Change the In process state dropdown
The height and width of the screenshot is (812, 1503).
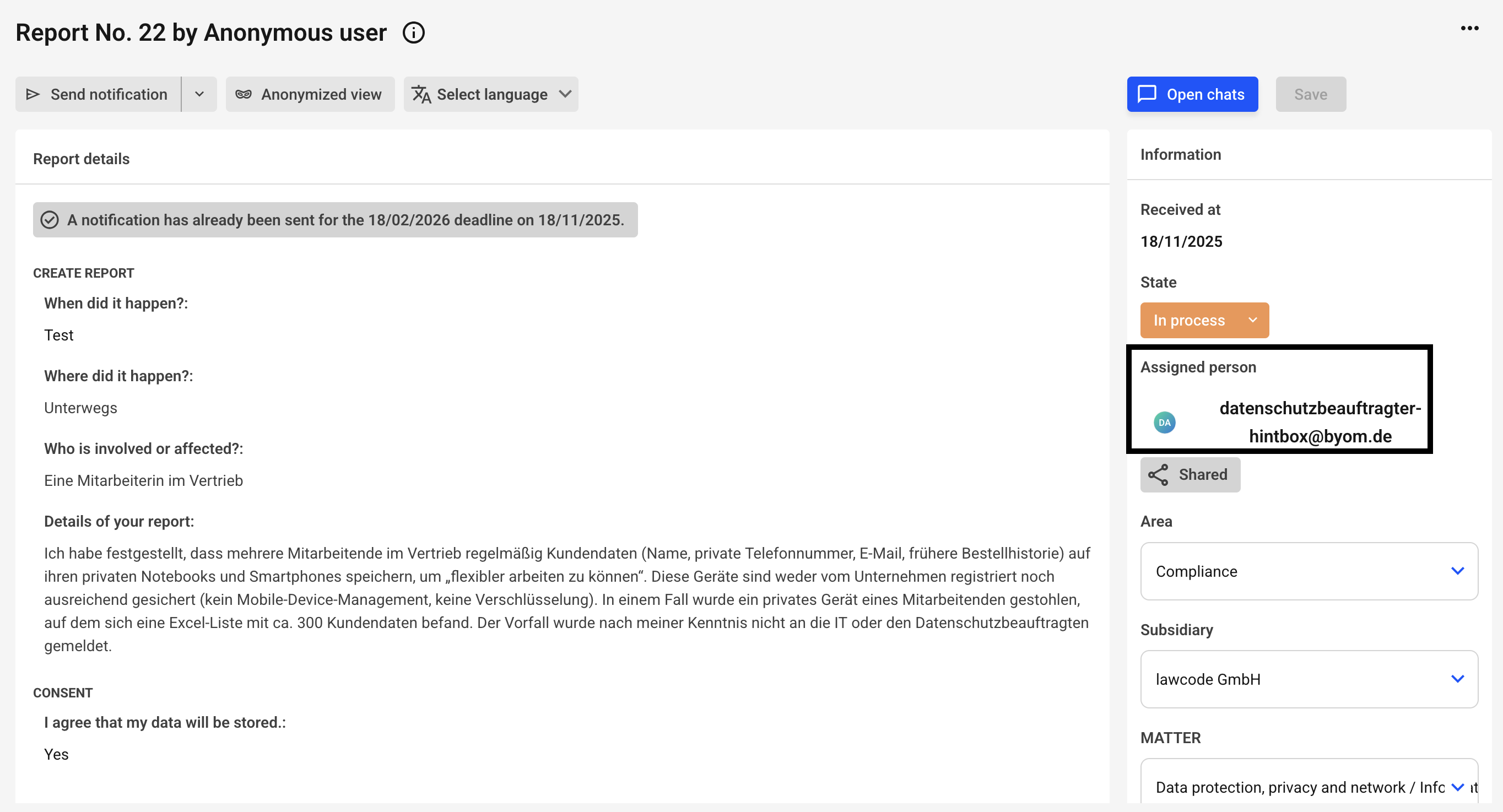pos(1204,320)
